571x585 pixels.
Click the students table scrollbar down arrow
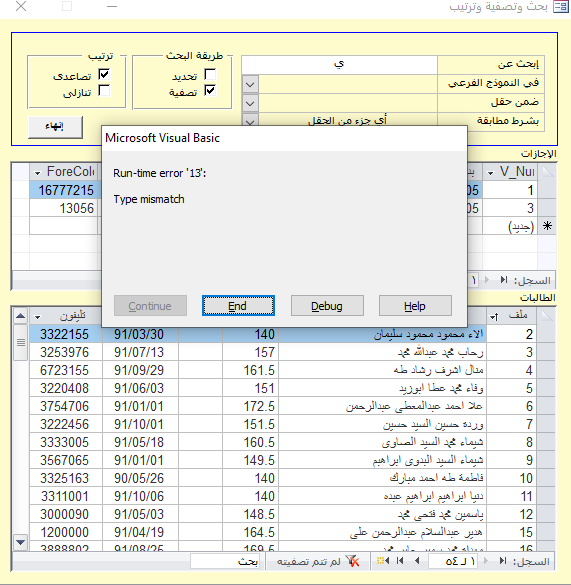click(x=21, y=542)
